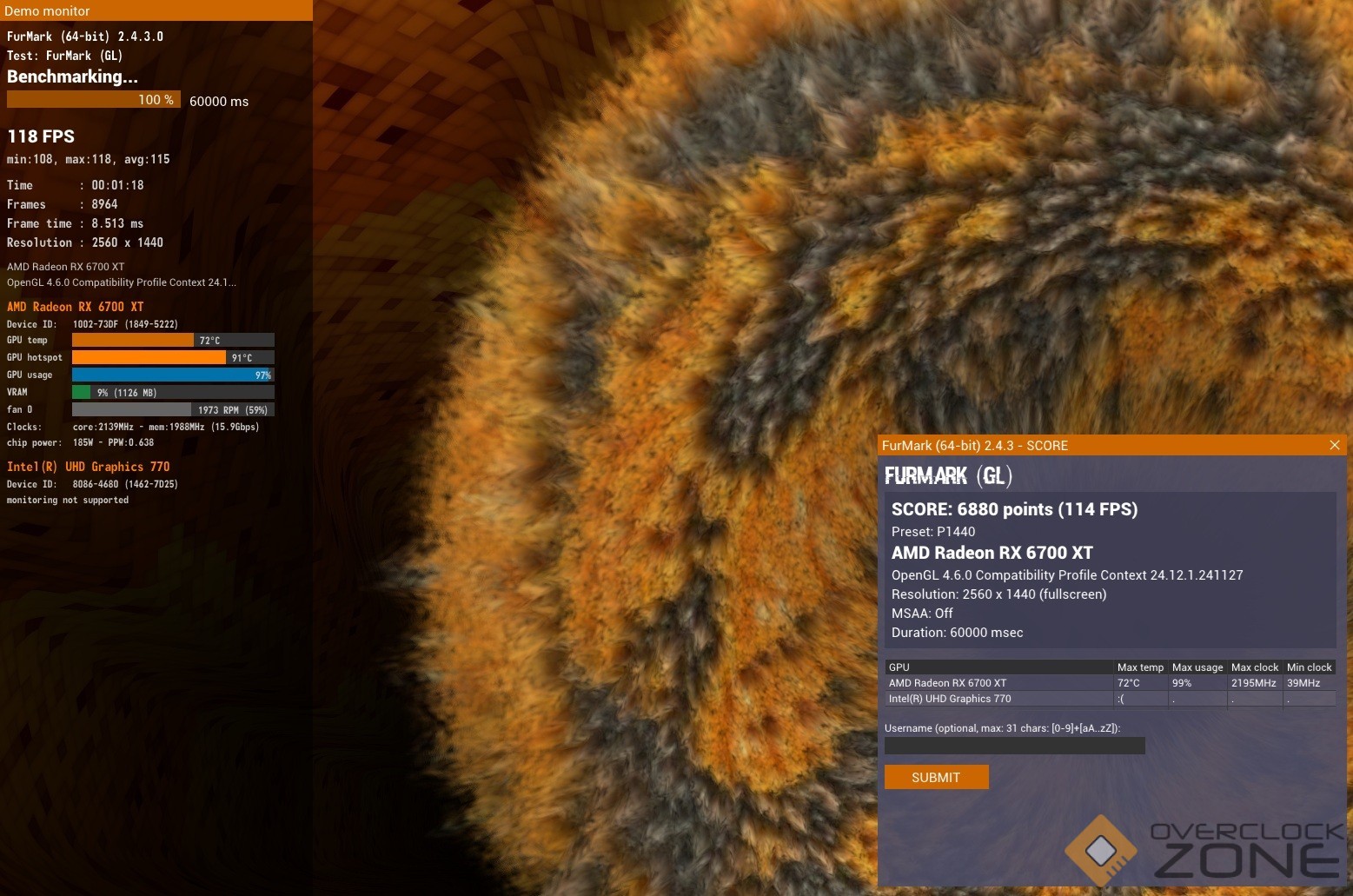Click the "72°C" max temp table cell

click(x=1129, y=683)
